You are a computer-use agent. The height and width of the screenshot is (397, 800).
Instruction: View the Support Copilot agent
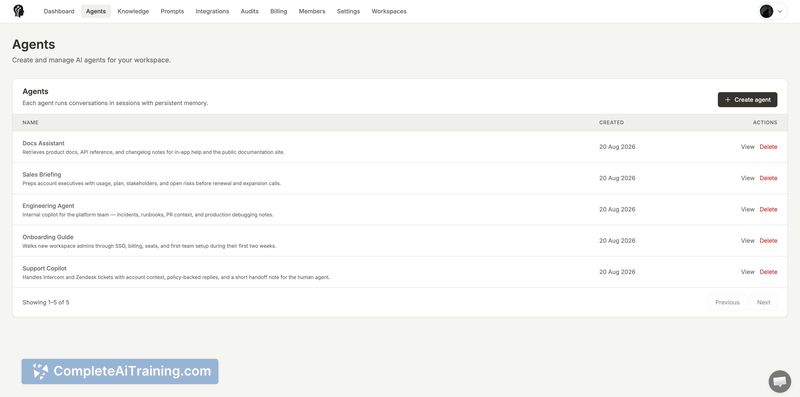(747, 272)
